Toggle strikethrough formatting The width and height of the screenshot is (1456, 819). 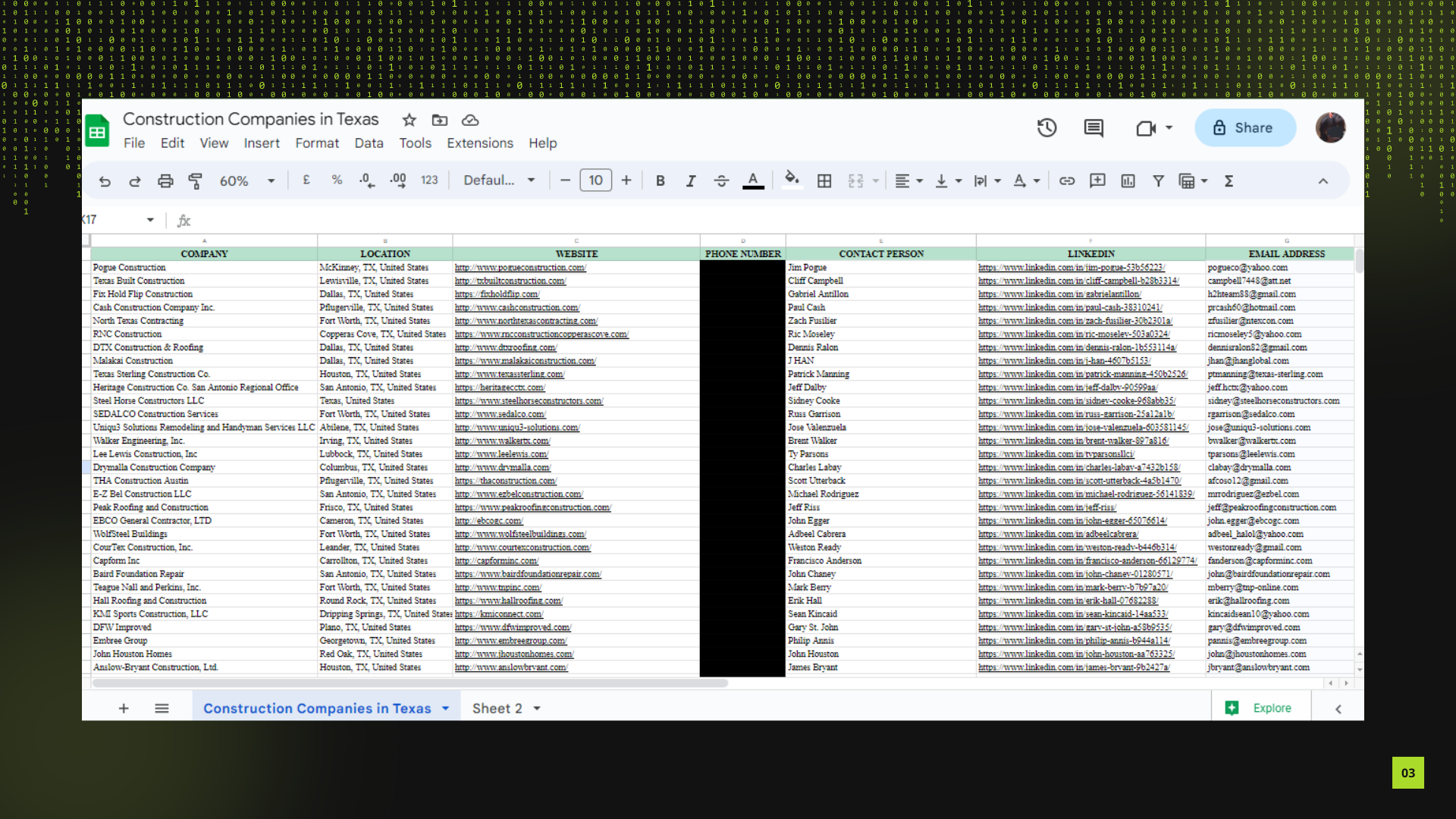(x=721, y=181)
